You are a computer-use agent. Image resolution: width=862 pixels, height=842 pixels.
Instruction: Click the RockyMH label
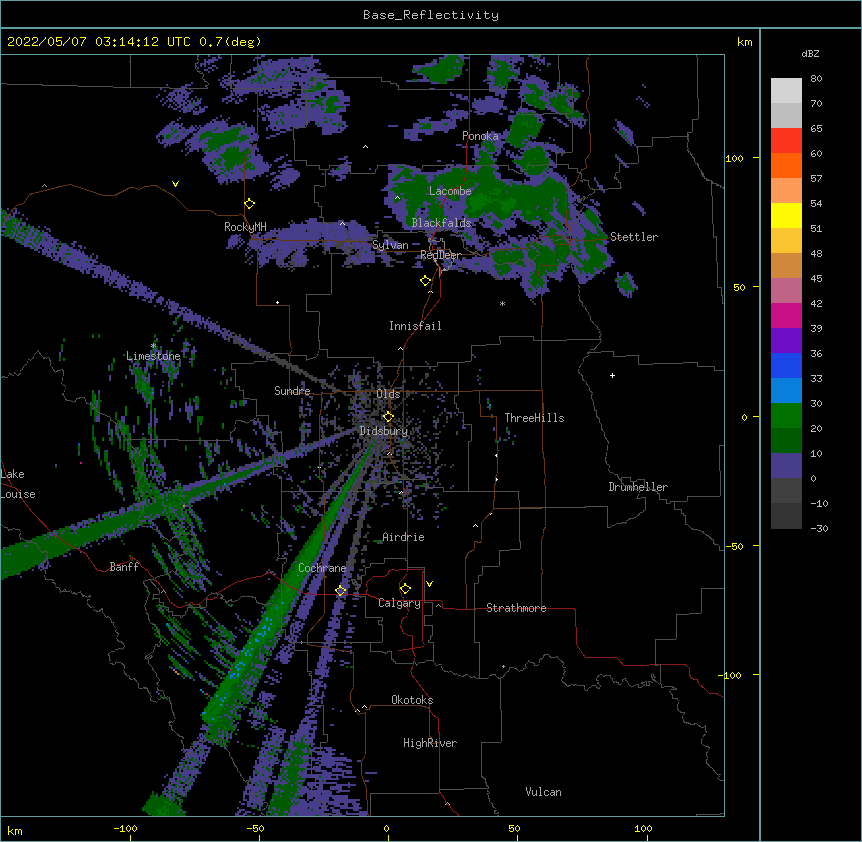(x=245, y=227)
